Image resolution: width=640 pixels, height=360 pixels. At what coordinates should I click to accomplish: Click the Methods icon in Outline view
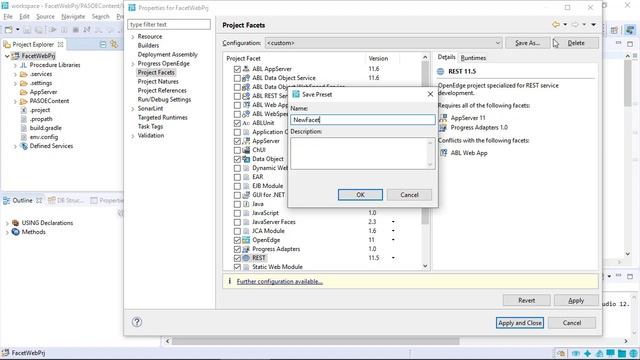[x=16, y=232]
